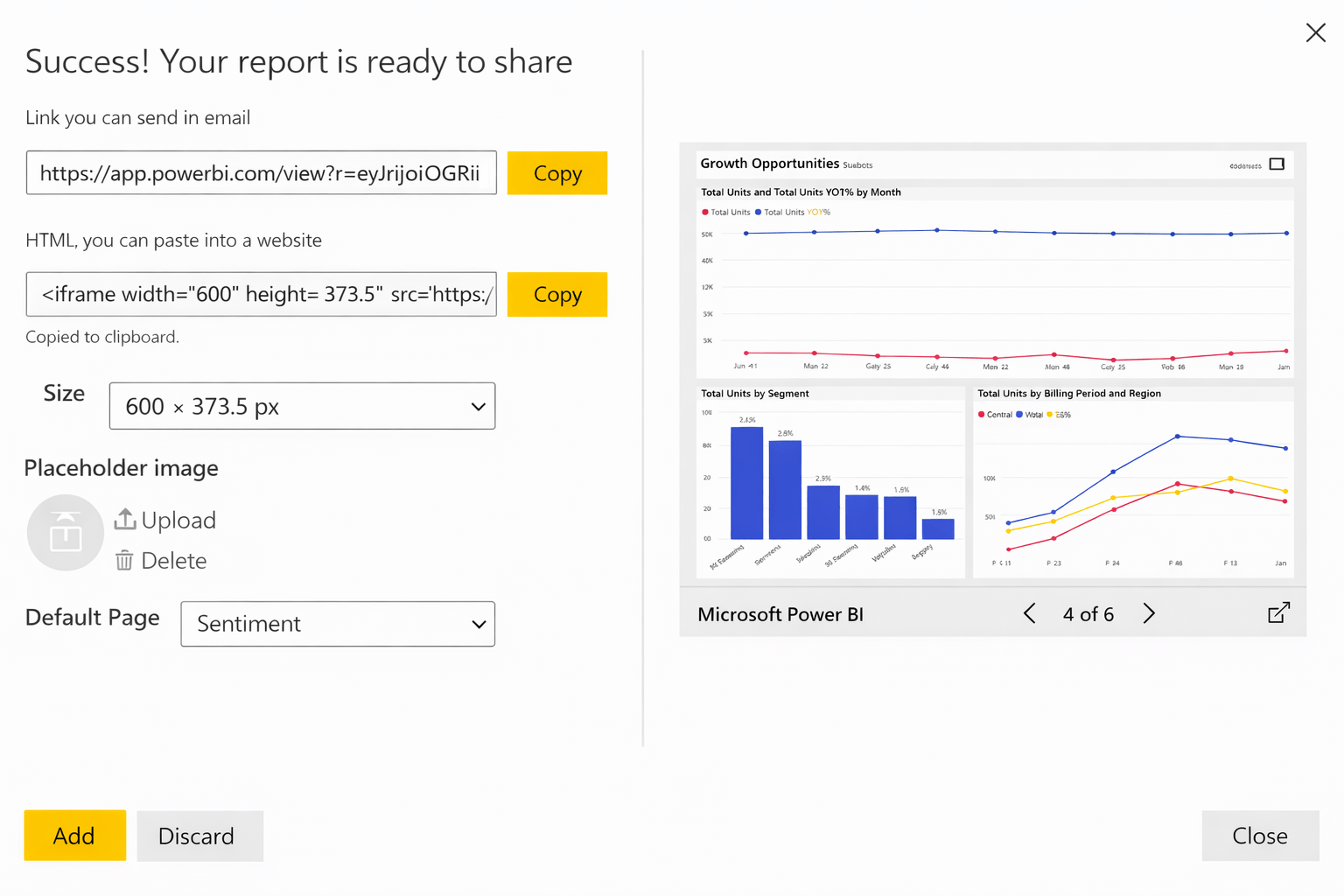Click 'Total Units and Total Units YO1% by Month' title
1344x896 pixels.
pos(801,192)
